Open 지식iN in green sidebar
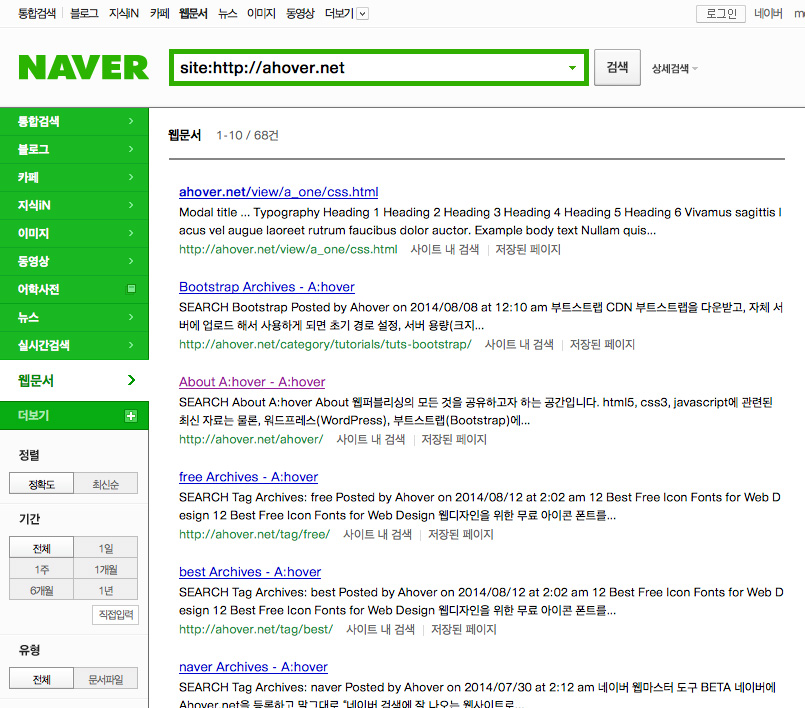805x708 pixels. [x=74, y=205]
